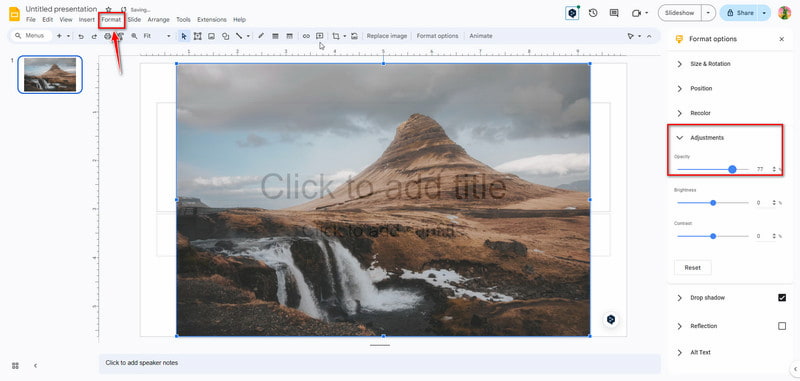Open the new slide layout dropdown arrow
Image resolution: width=800 pixels, height=381 pixels.
[68, 36]
